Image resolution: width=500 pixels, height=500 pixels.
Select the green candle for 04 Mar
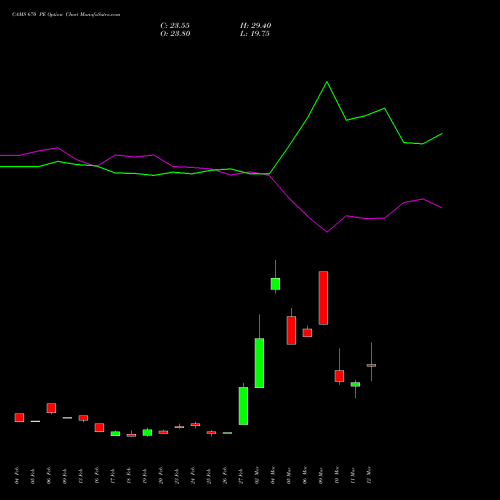point(275,284)
